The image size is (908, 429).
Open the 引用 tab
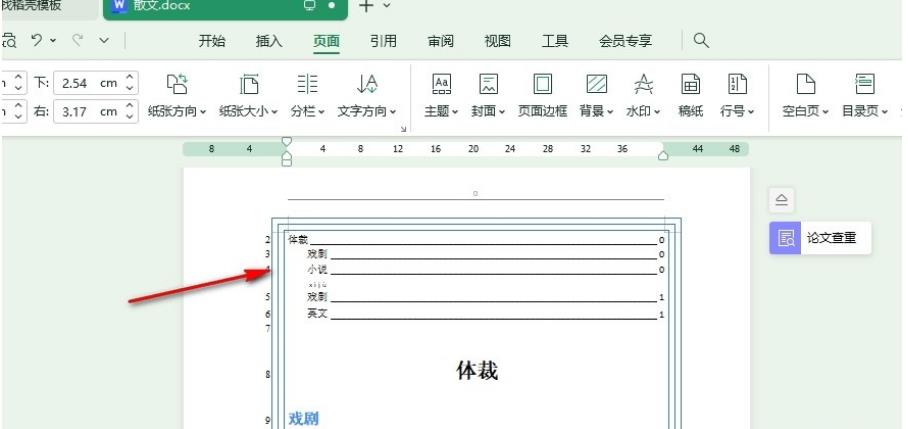click(x=383, y=41)
